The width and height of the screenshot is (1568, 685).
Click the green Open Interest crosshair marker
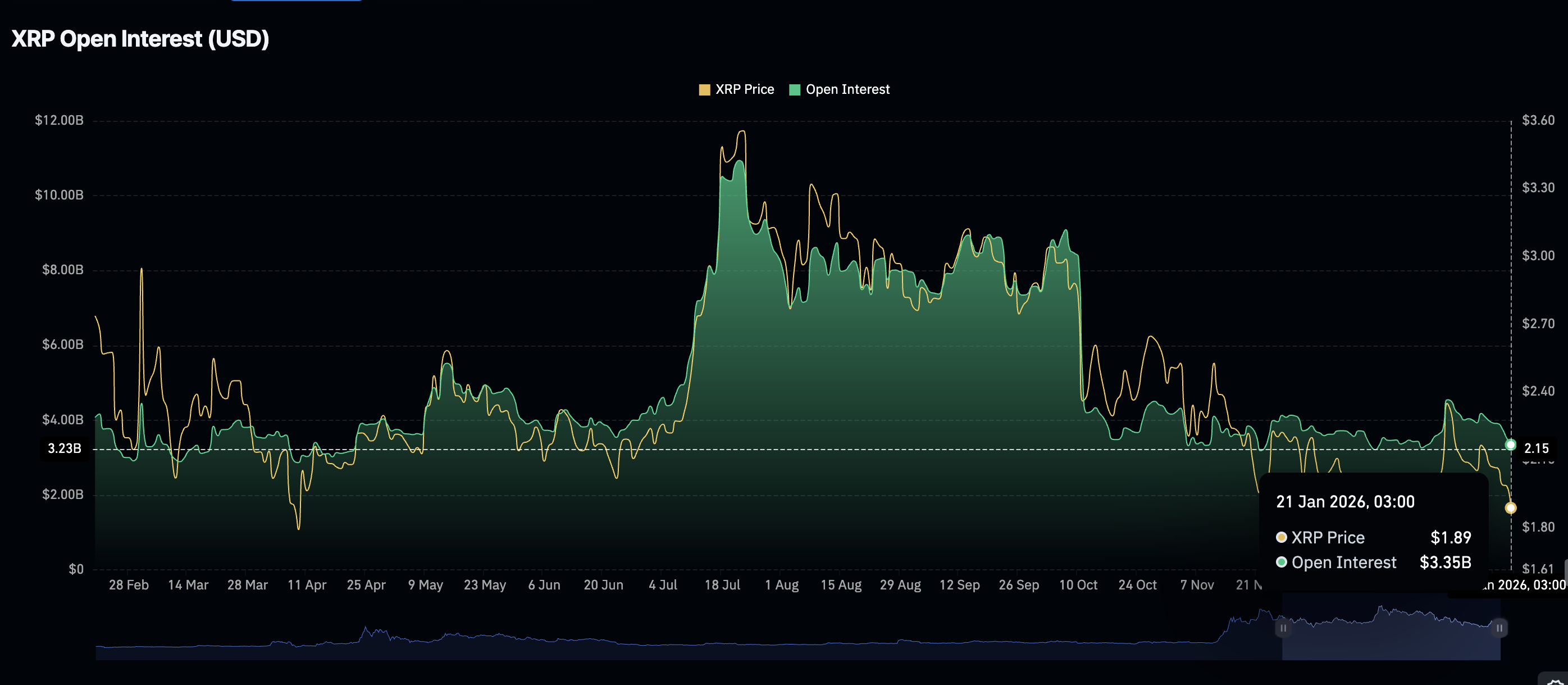(x=1510, y=444)
